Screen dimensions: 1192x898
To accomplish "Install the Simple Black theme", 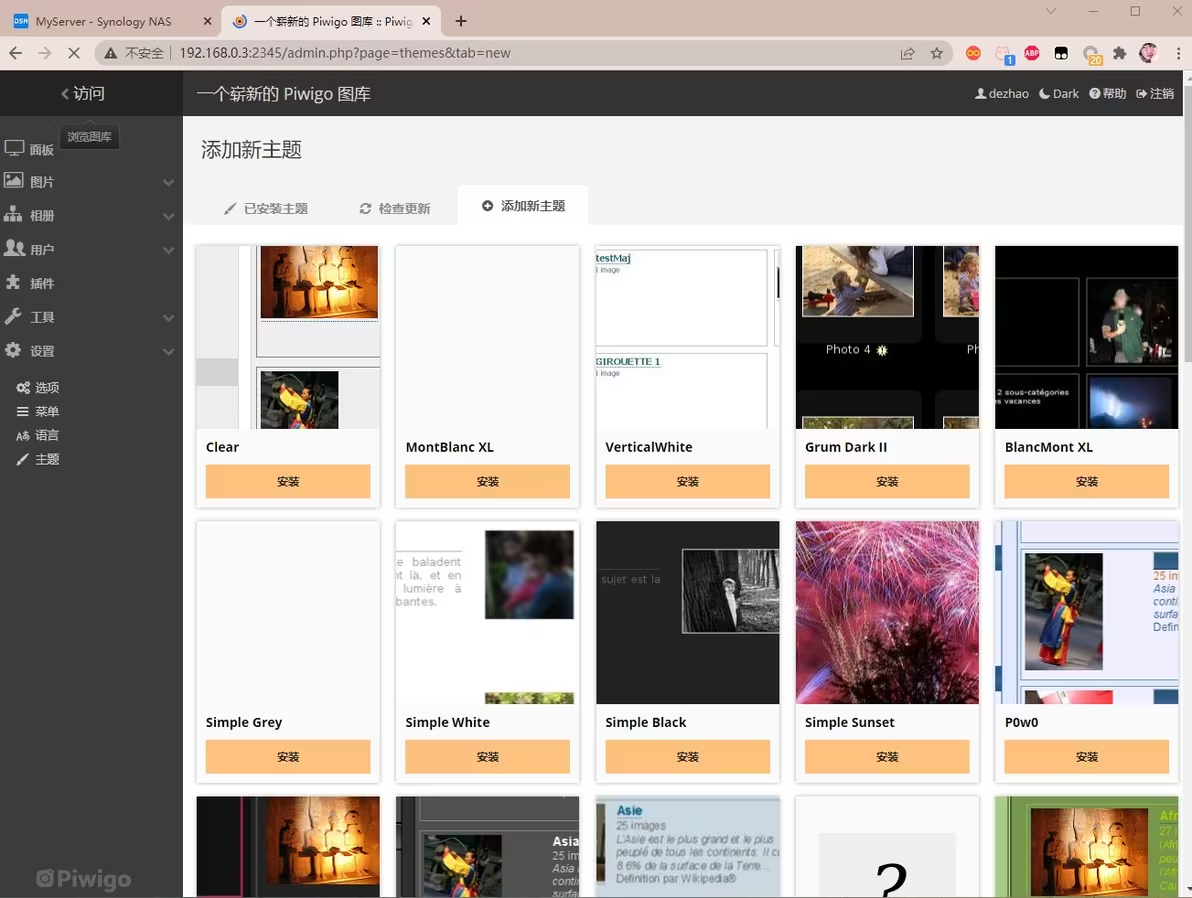I will point(687,756).
